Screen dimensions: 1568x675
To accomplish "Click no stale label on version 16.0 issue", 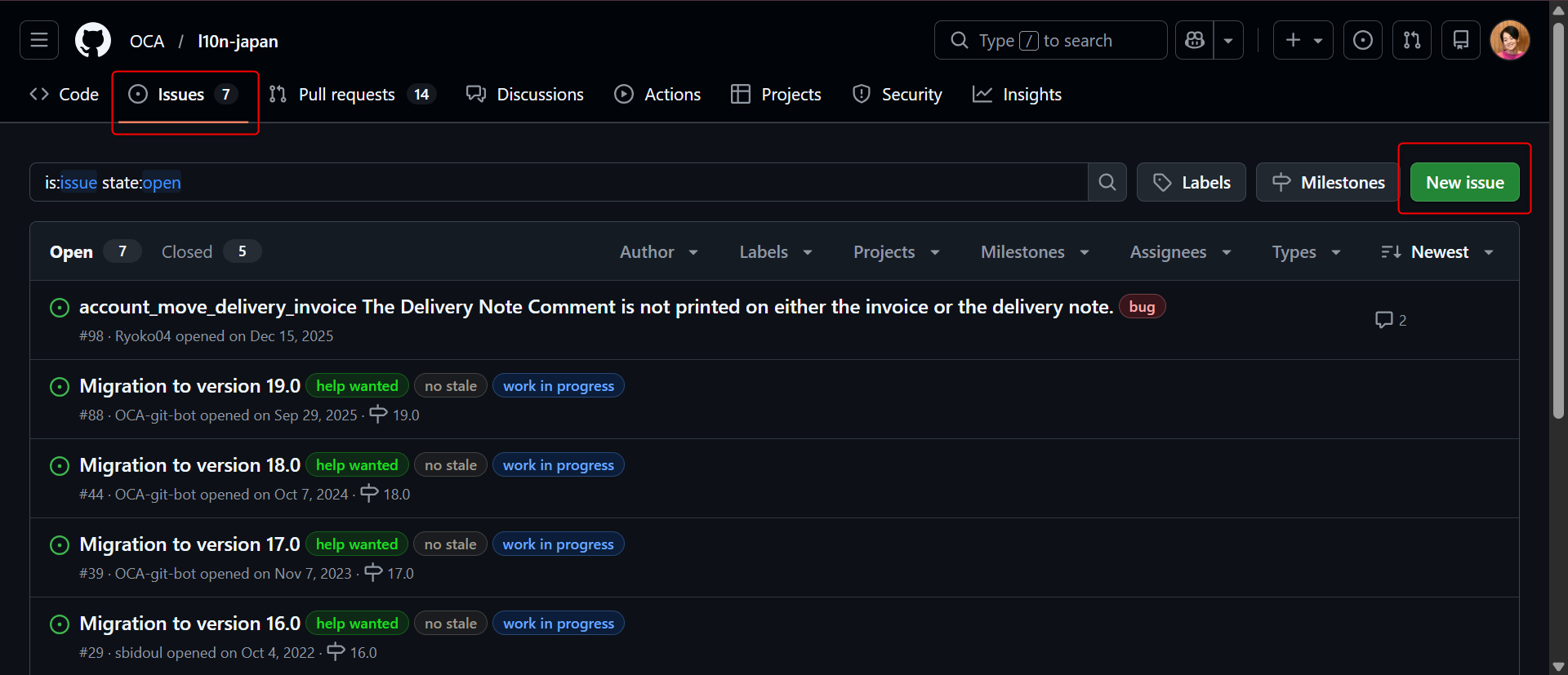I will pyautogui.click(x=451, y=624).
